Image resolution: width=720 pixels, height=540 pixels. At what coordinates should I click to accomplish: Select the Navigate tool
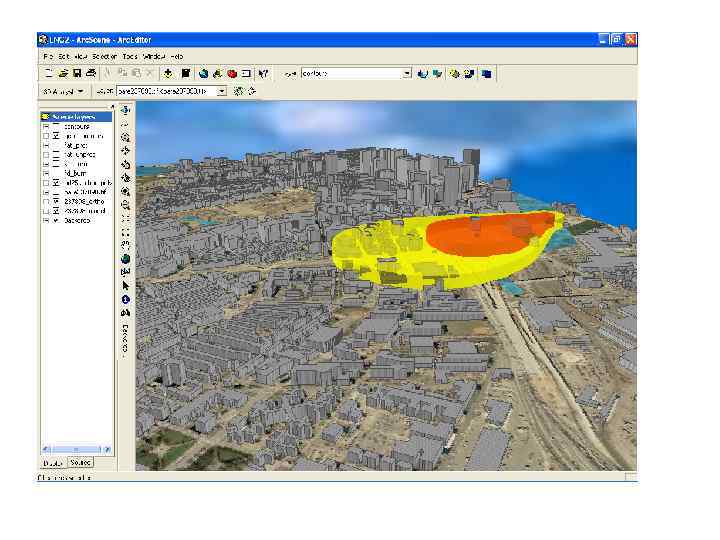pos(125,110)
